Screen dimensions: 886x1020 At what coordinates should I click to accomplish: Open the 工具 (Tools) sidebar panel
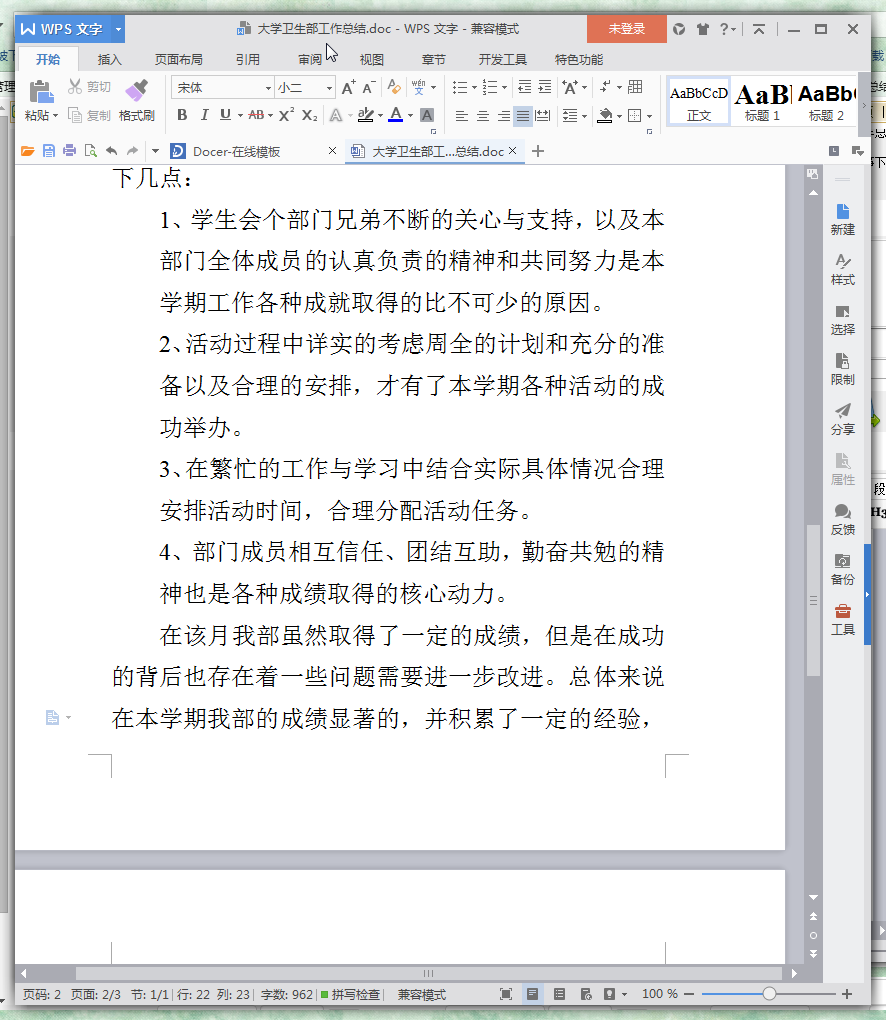(x=842, y=618)
